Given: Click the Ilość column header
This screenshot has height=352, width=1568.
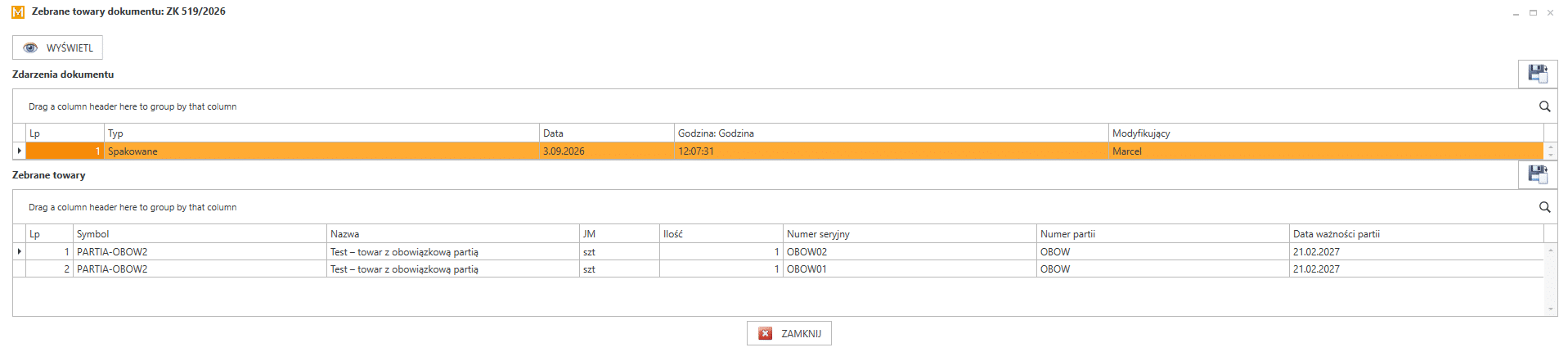Looking at the screenshot, I should [x=721, y=233].
